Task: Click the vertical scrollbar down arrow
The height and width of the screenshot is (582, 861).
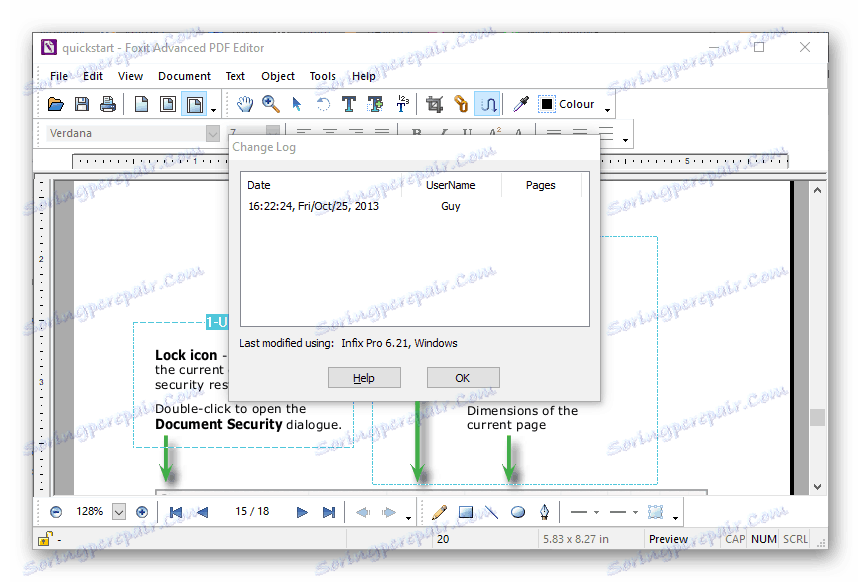Action: [x=817, y=487]
